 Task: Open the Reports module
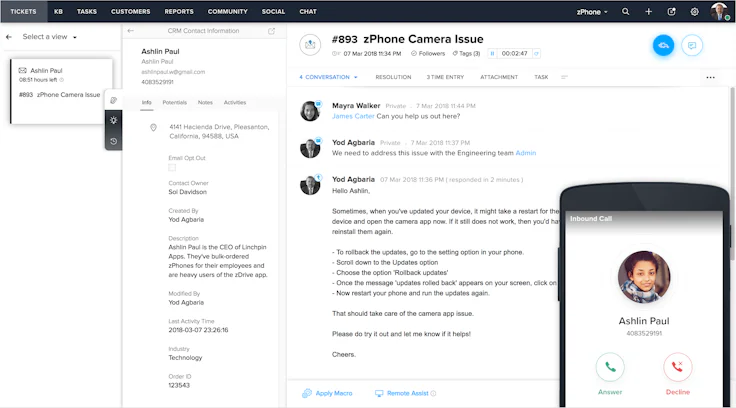179,11
